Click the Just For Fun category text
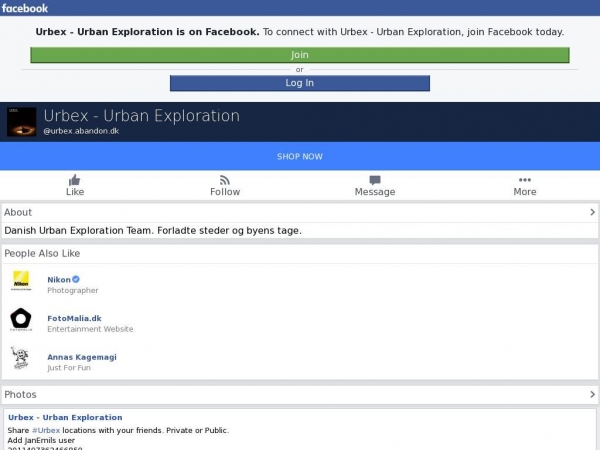 point(69,368)
